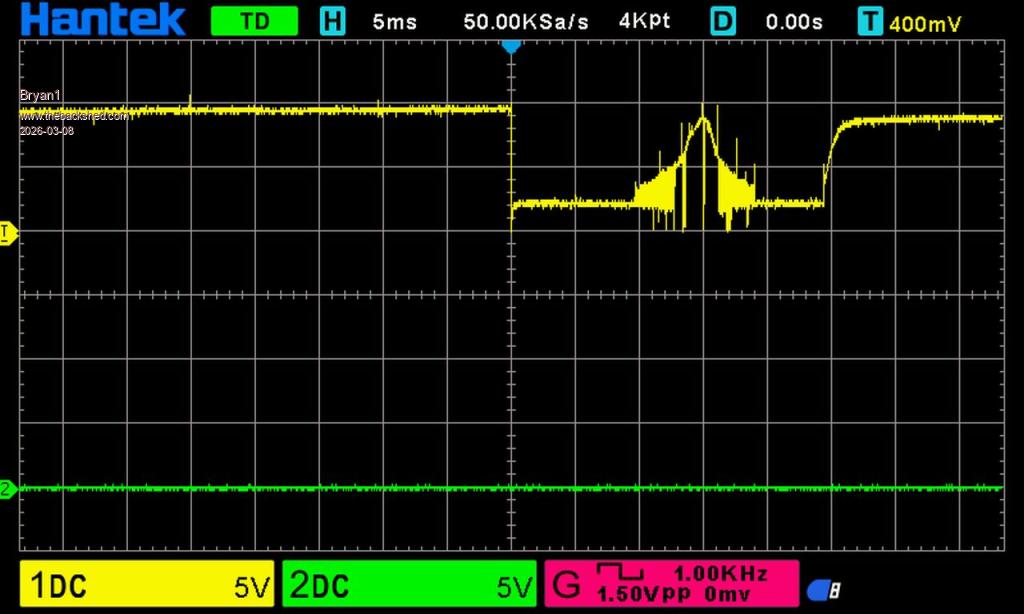Open the 5ms timebase setting
The width and height of the screenshot is (1024, 614).
click(x=394, y=22)
